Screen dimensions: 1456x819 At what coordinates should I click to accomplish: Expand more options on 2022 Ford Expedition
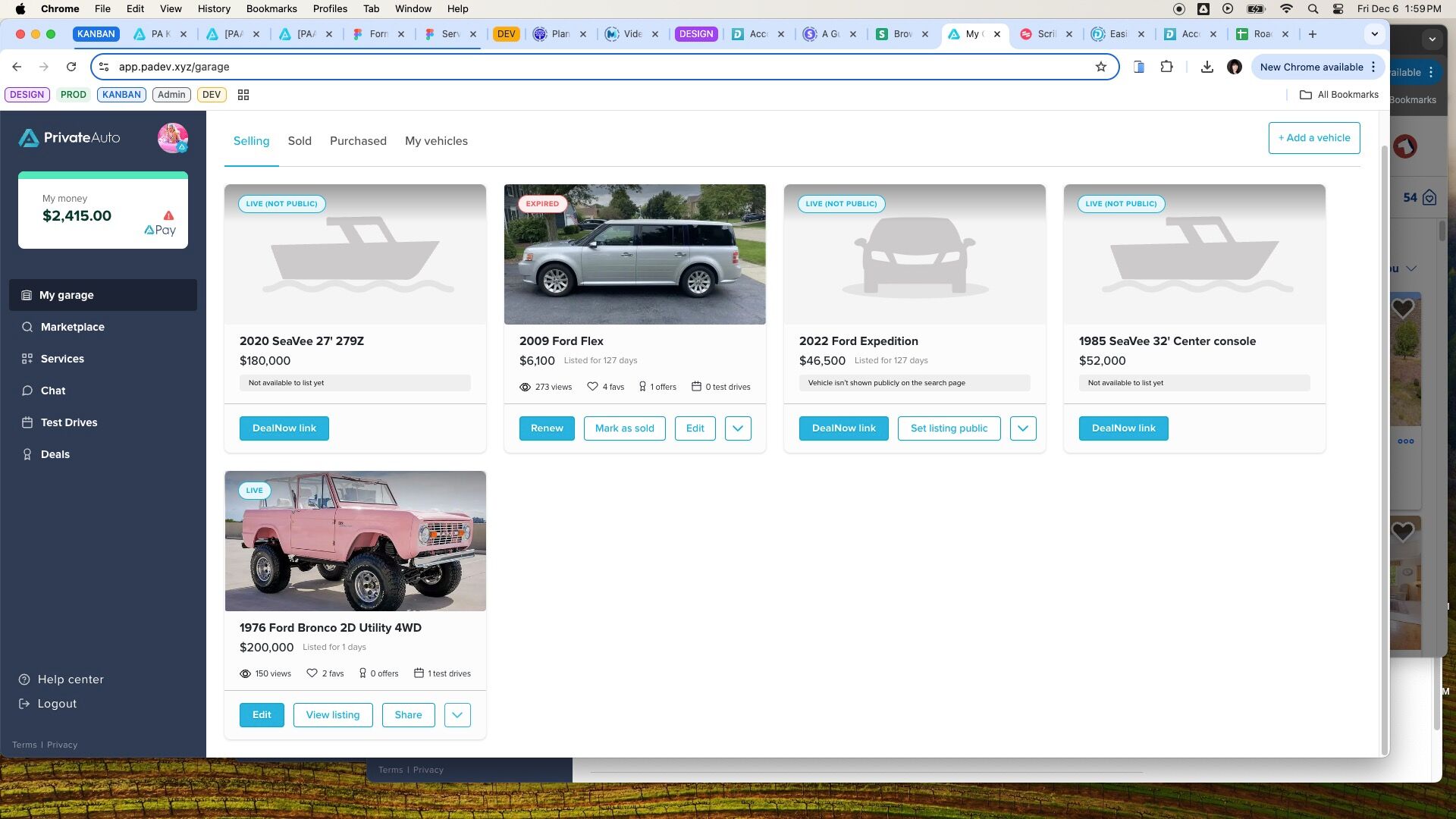[1023, 428]
